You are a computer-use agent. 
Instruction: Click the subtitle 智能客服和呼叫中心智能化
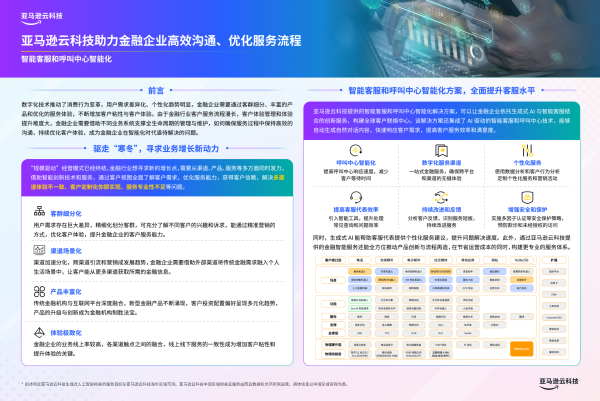pos(66,58)
